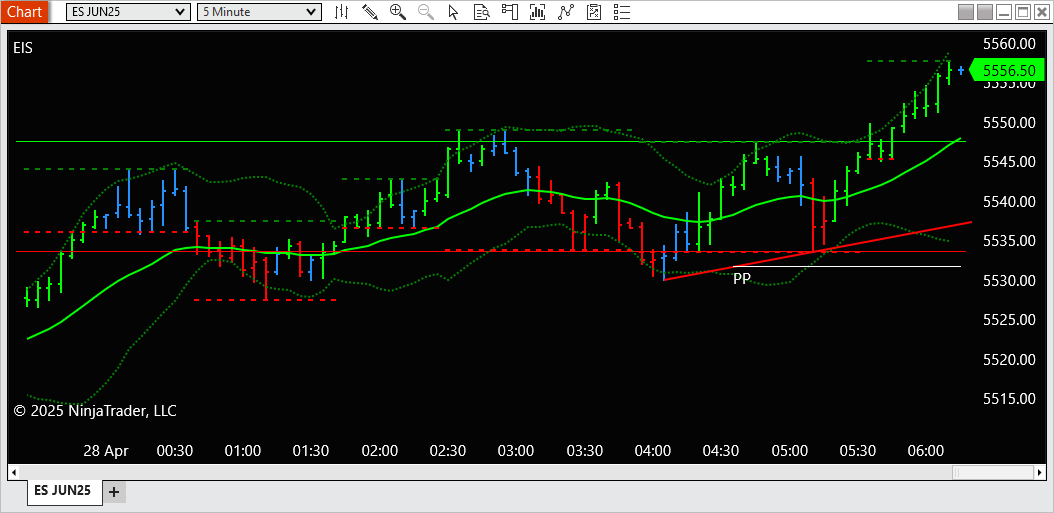The height and width of the screenshot is (513, 1054).
Task: Click the Chart menu button
Action: [x=24, y=11]
